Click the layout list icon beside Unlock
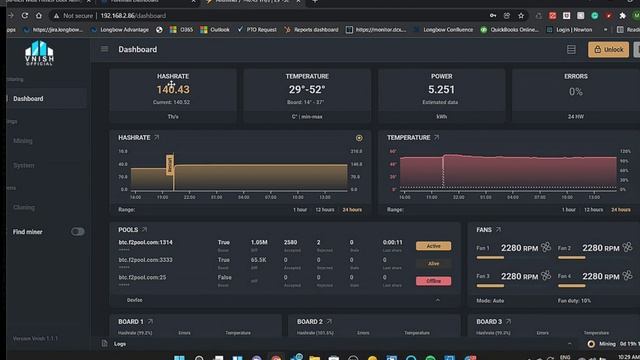The width and height of the screenshot is (640, 360). click(571, 49)
